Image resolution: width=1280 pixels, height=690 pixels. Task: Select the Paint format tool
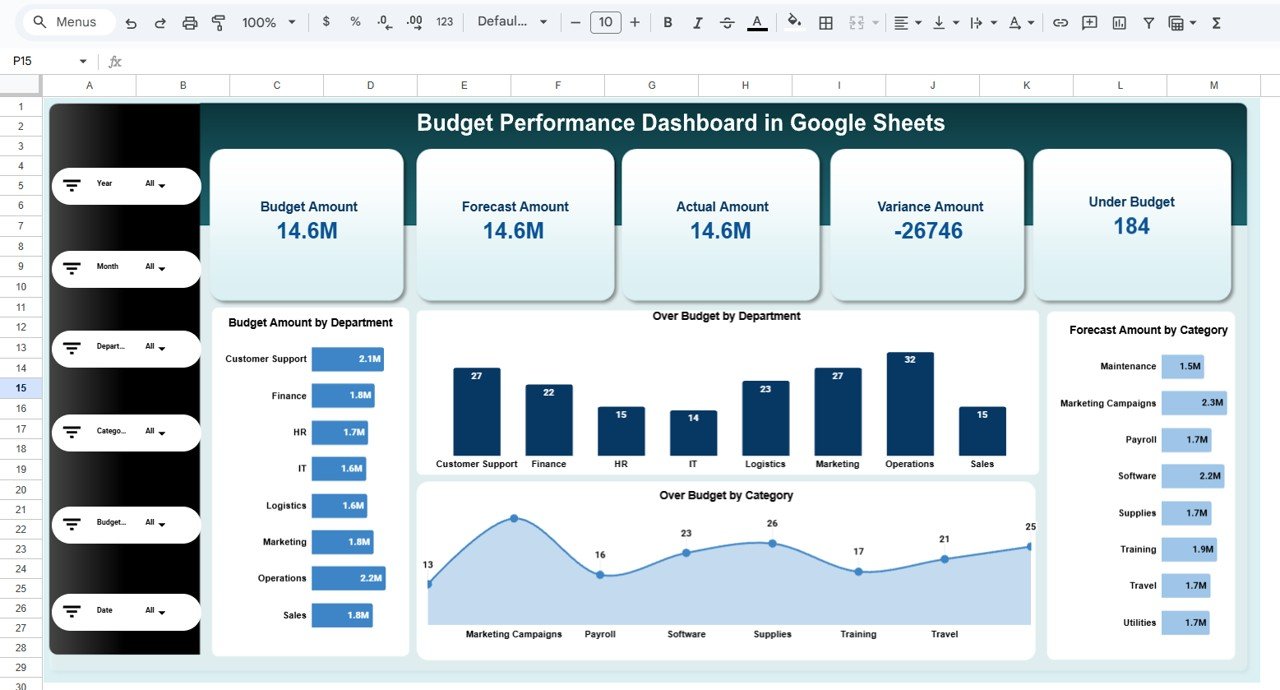click(218, 22)
